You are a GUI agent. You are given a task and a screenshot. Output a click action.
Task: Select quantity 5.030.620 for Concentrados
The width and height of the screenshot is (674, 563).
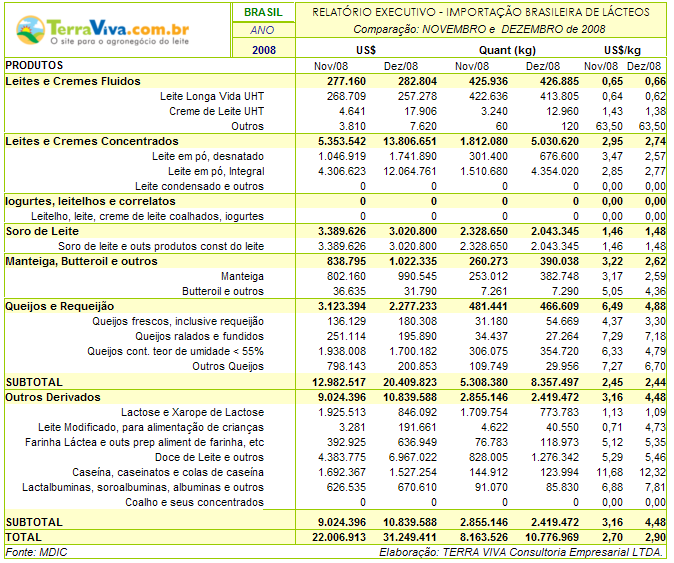555,141
